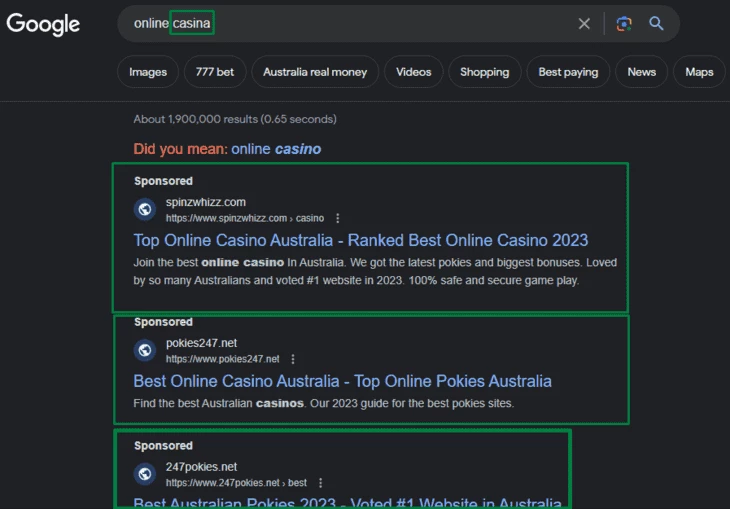Image resolution: width=730 pixels, height=509 pixels.
Task: Switch to Videos filter
Action: (x=413, y=72)
